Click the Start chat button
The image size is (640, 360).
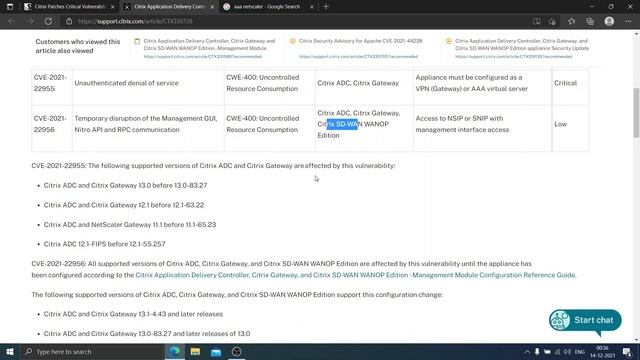click(x=585, y=320)
